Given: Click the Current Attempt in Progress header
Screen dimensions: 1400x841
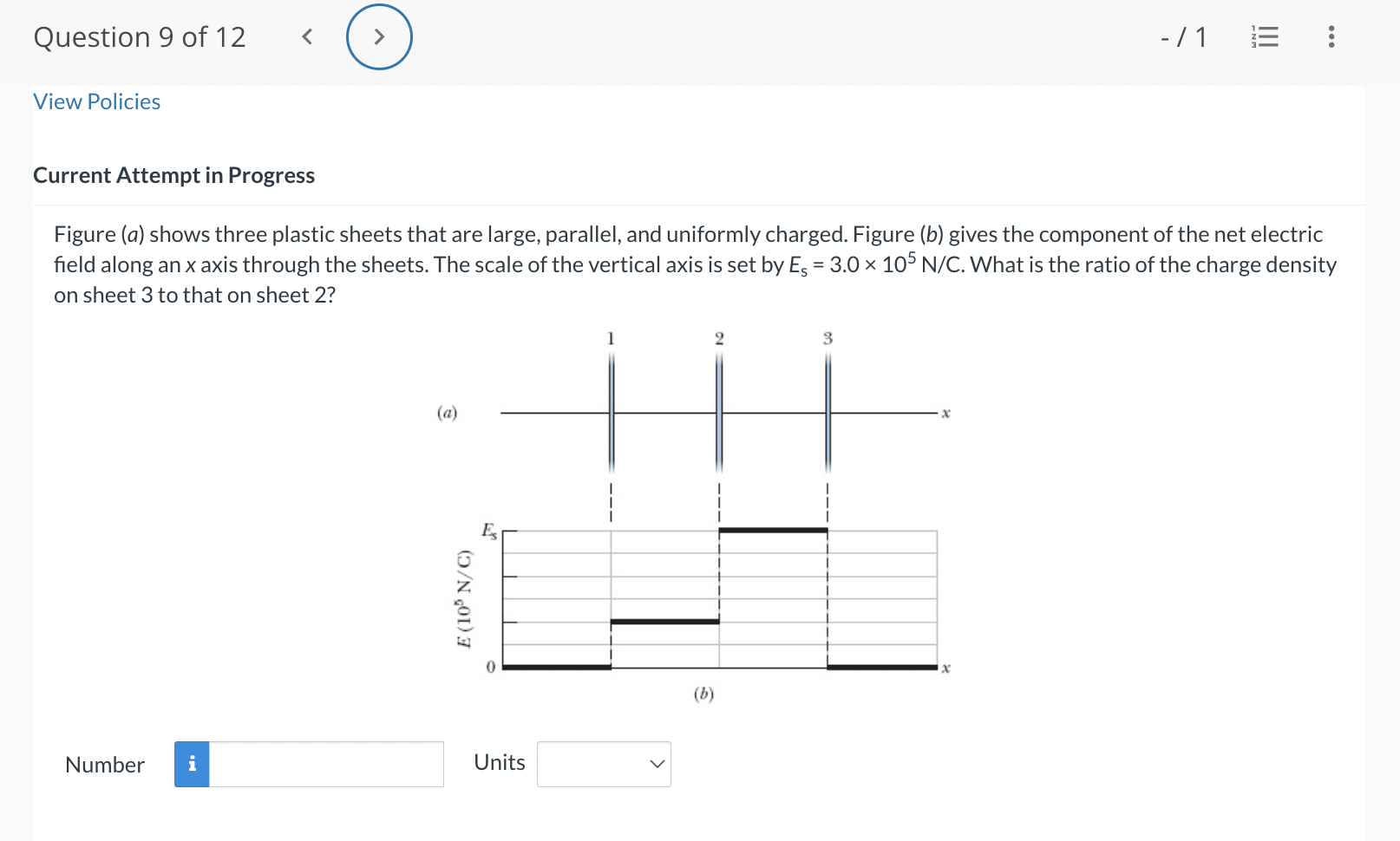Looking at the screenshot, I should click(x=173, y=175).
